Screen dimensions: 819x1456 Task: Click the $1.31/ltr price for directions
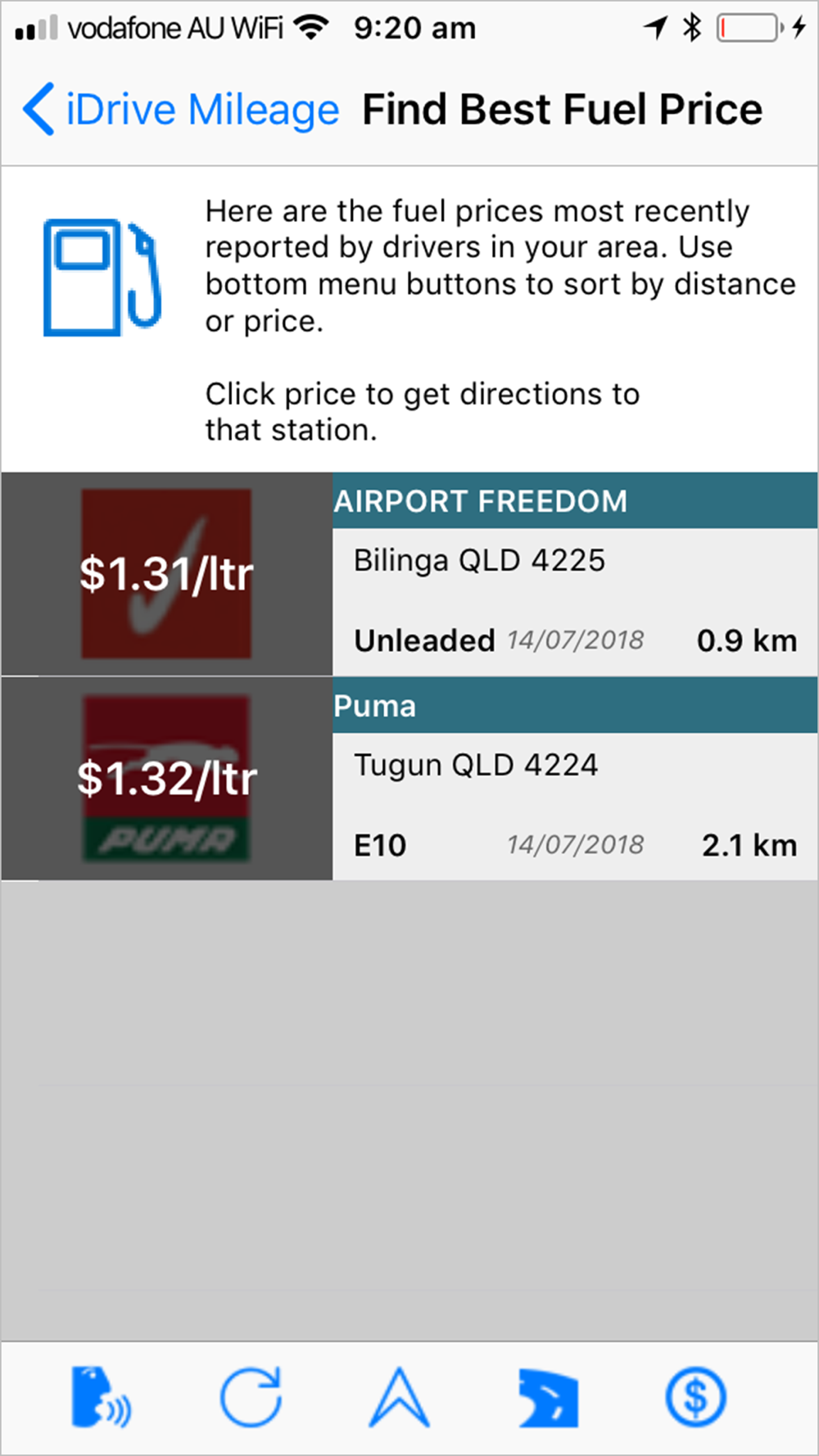click(x=166, y=574)
